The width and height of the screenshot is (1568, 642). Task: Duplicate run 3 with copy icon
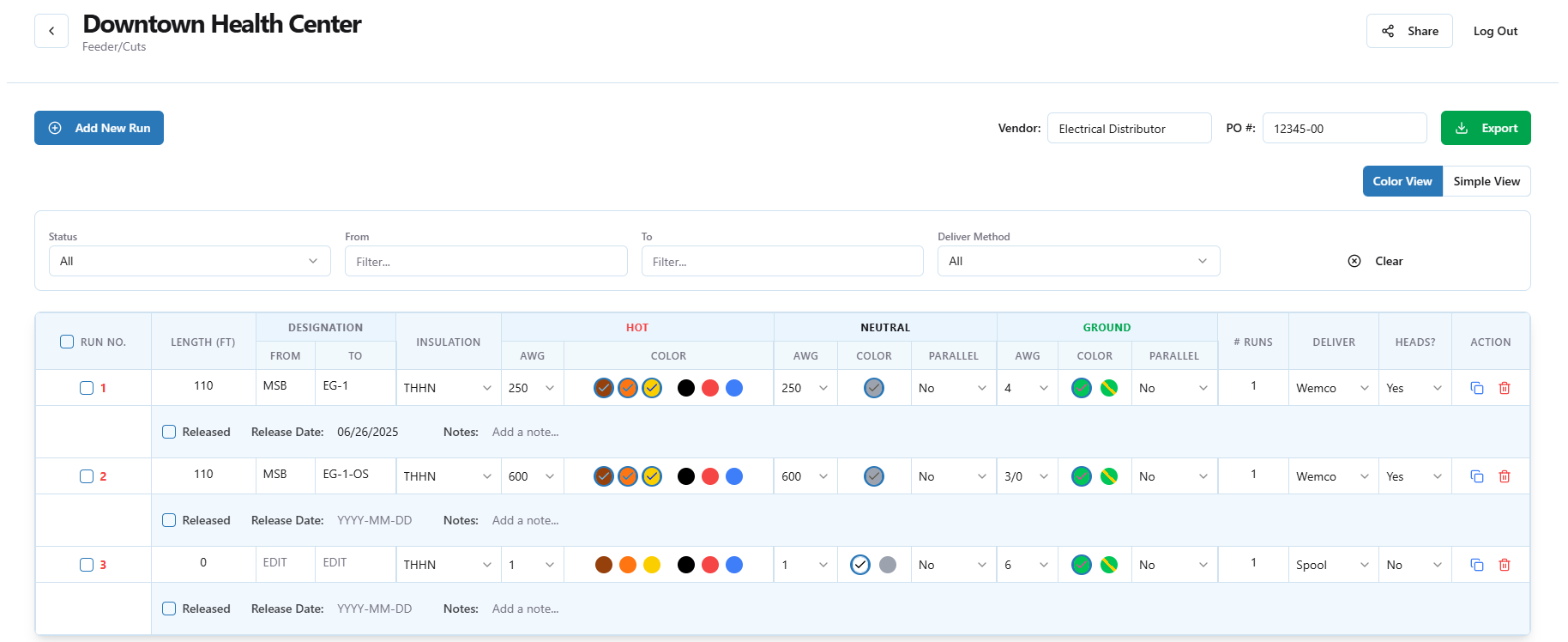[x=1477, y=565]
